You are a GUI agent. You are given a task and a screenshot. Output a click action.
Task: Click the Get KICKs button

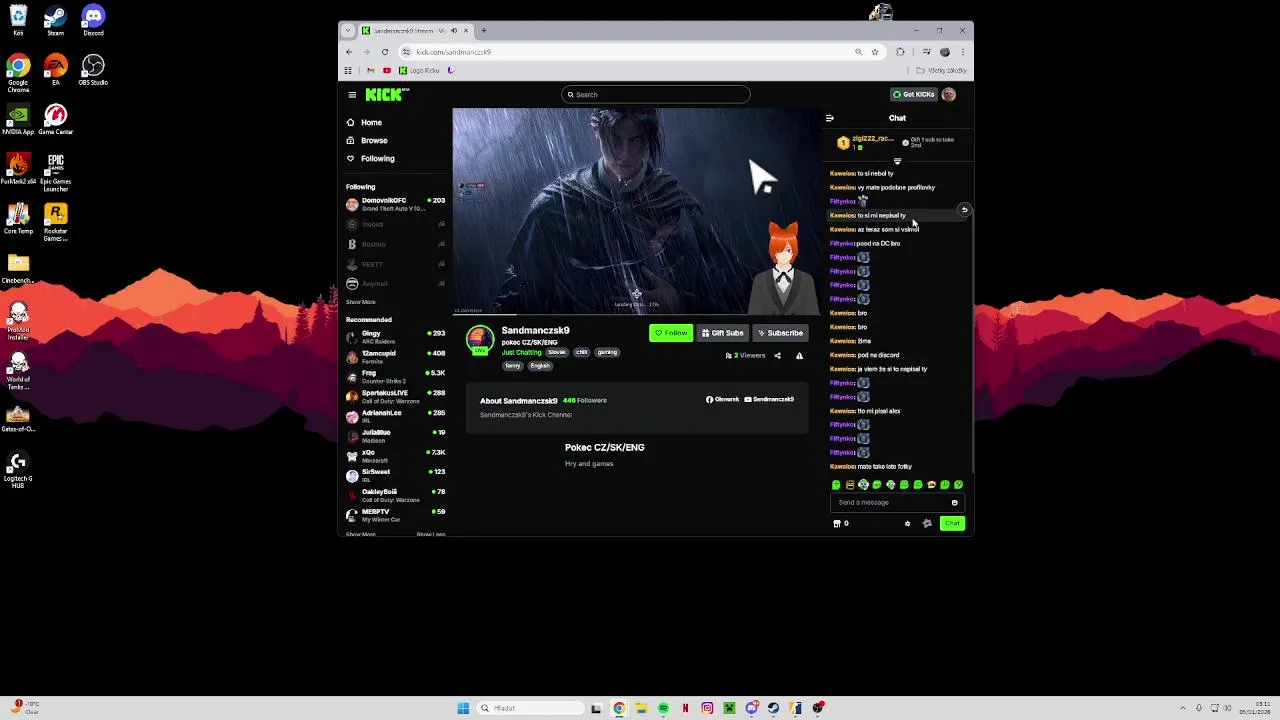[914, 94]
